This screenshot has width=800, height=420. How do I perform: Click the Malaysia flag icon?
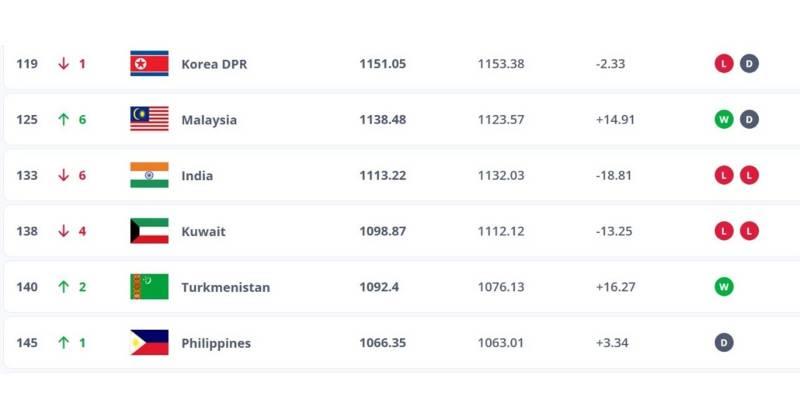(149, 119)
